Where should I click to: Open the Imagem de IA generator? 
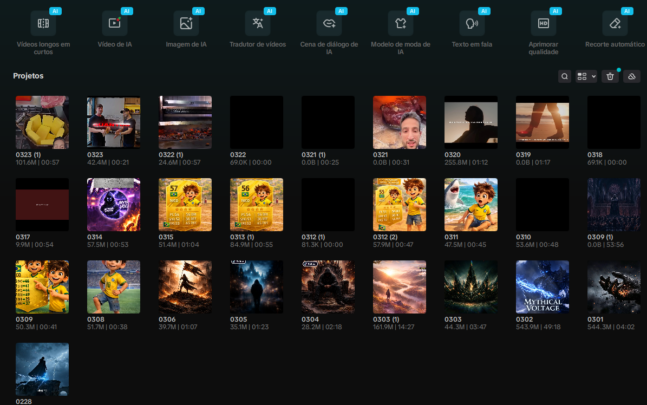pyautogui.click(x=185, y=23)
